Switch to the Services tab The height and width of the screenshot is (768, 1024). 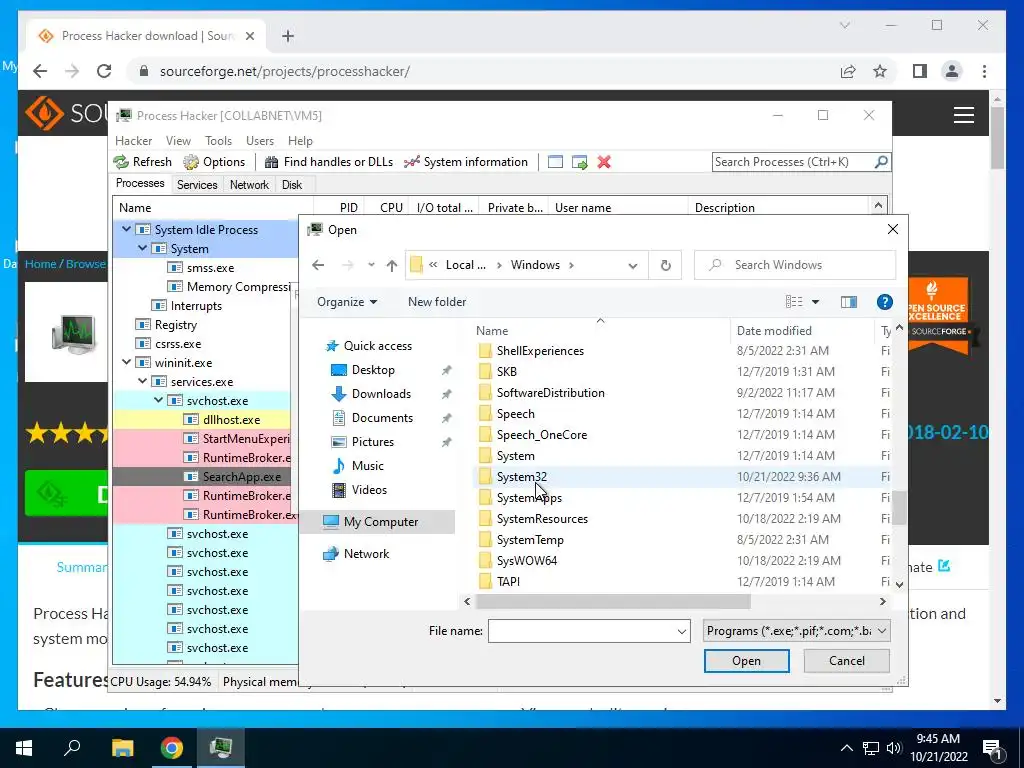197,185
